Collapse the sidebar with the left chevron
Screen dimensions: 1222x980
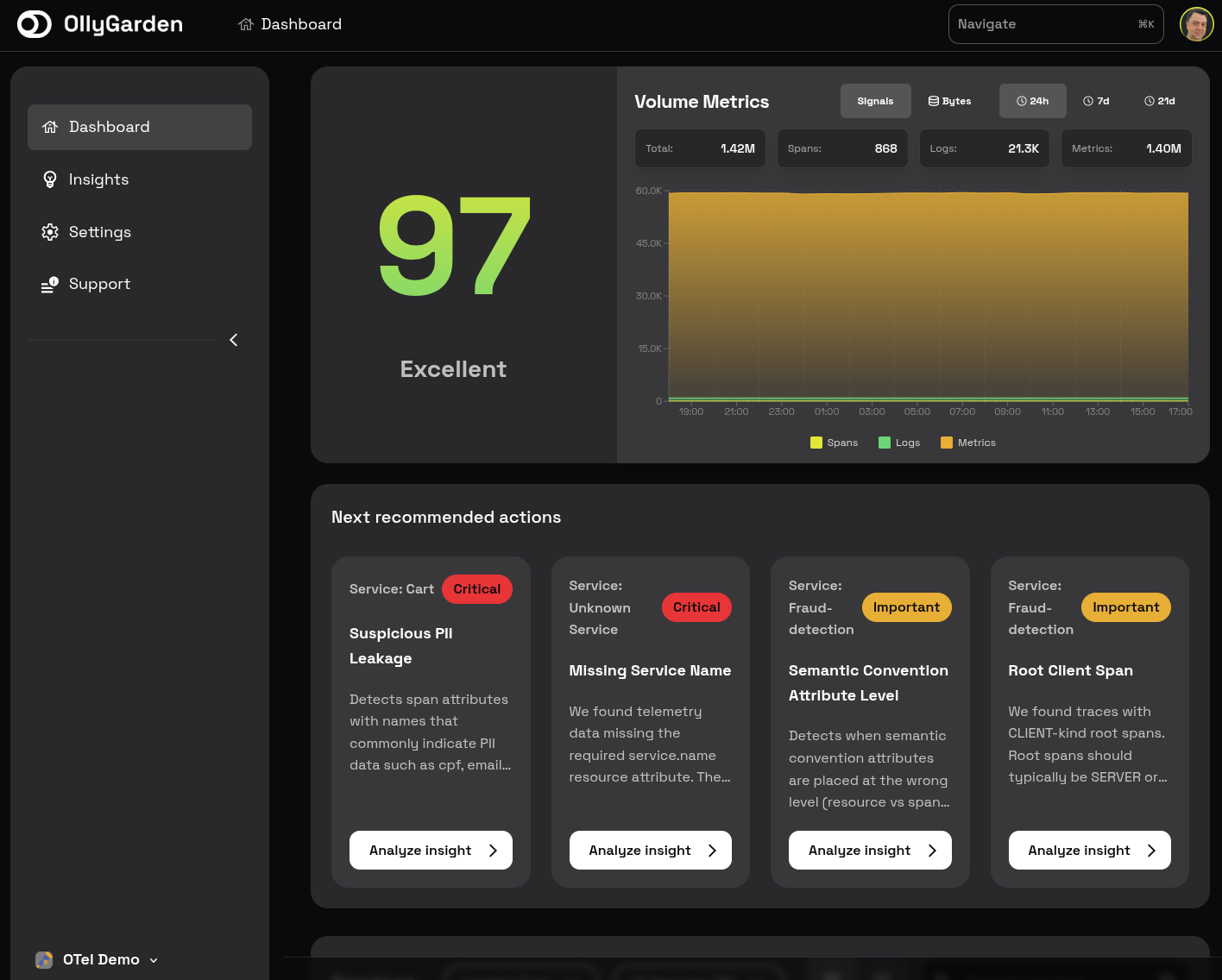pos(233,340)
